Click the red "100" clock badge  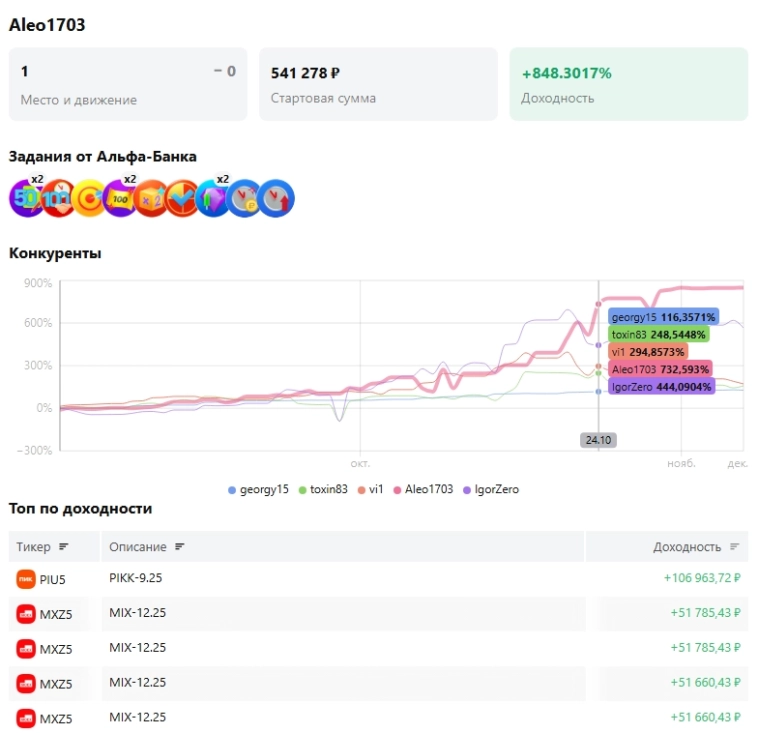(x=58, y=198)
